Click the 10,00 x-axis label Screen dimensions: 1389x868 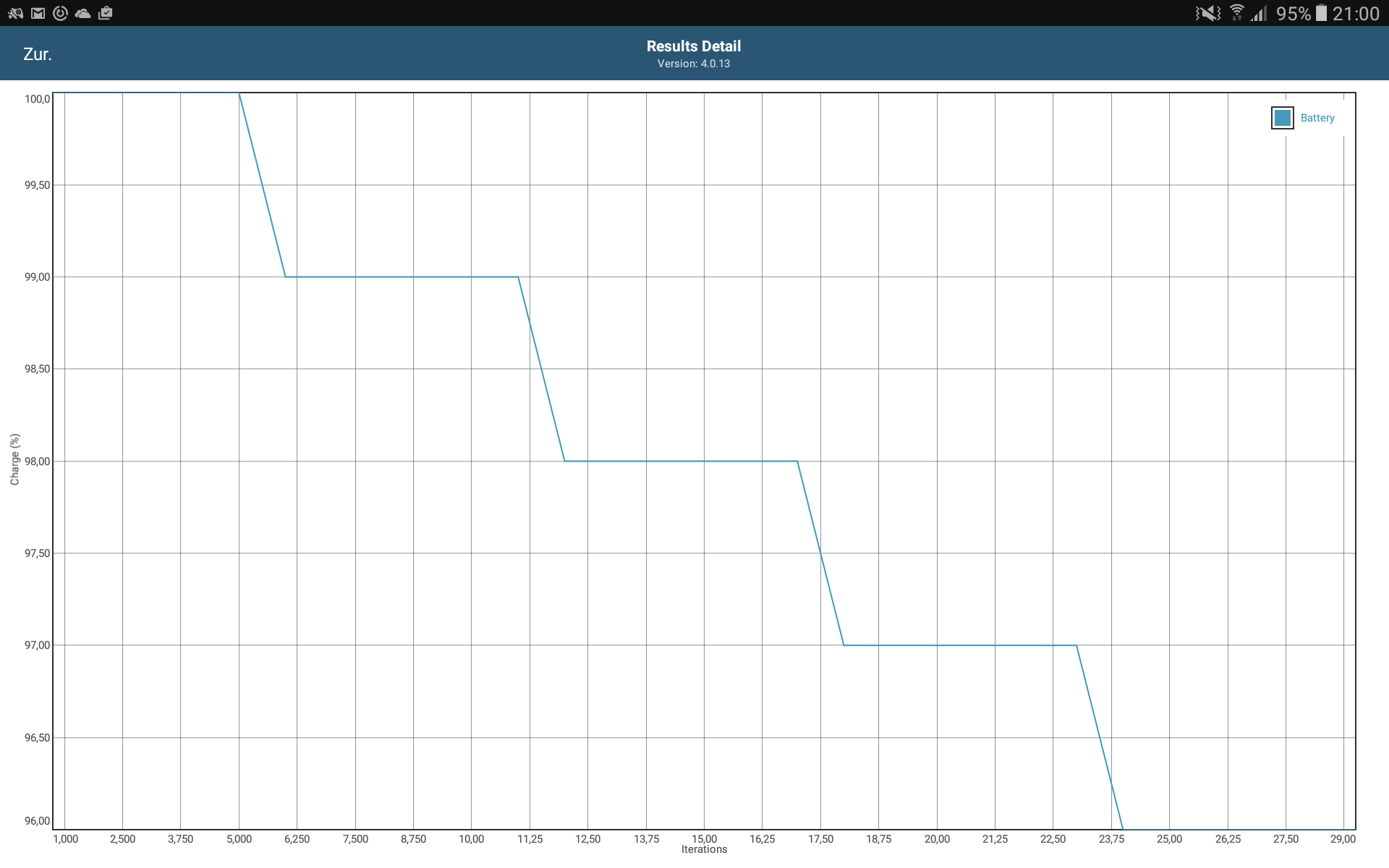tap(471, 839)
